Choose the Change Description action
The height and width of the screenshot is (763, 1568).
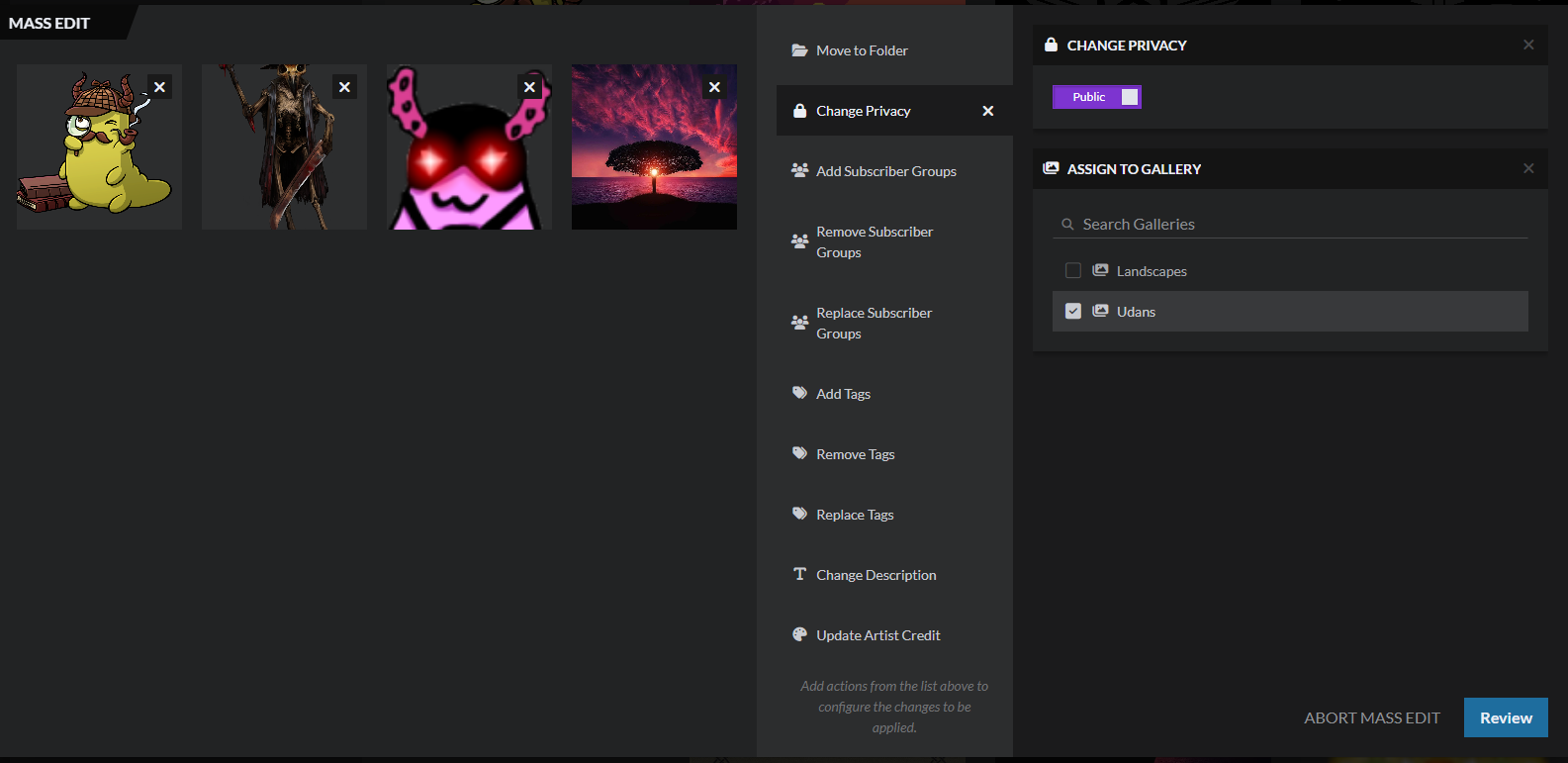[x=894, y=575]
